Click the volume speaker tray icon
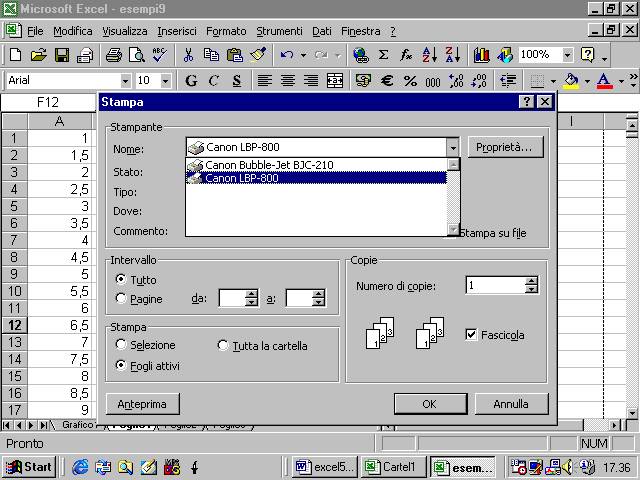 tap(567, 467)
